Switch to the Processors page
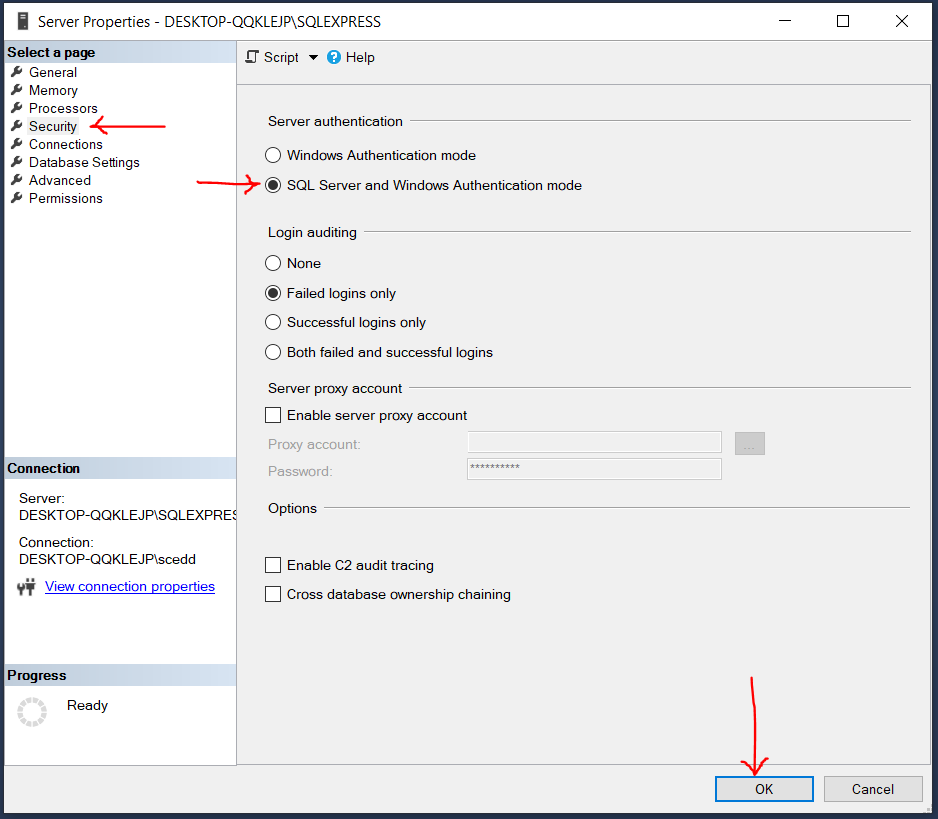 [63, 108]
